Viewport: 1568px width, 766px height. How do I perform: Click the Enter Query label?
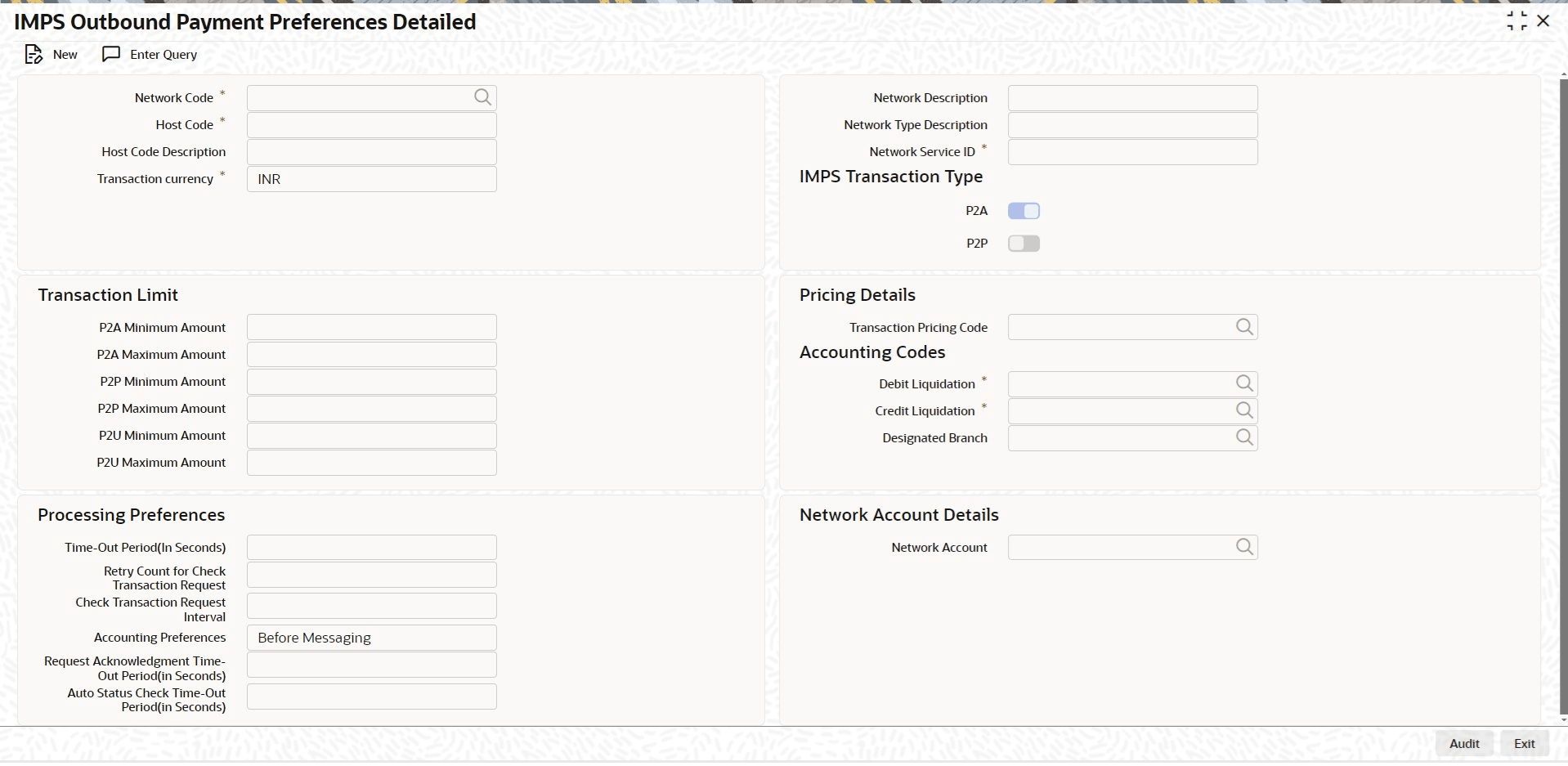[164, 55]
